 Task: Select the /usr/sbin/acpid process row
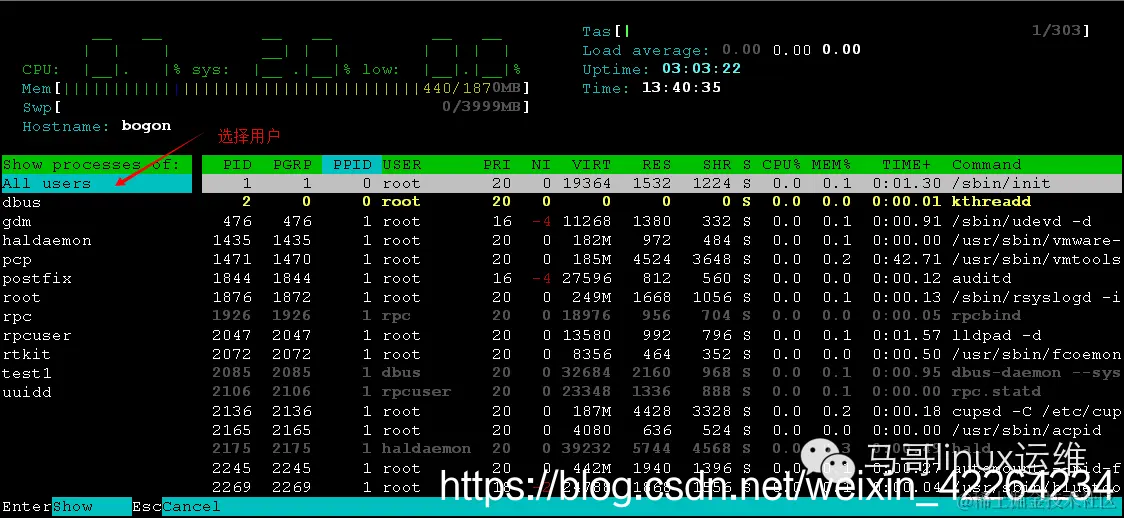[663, 431]
